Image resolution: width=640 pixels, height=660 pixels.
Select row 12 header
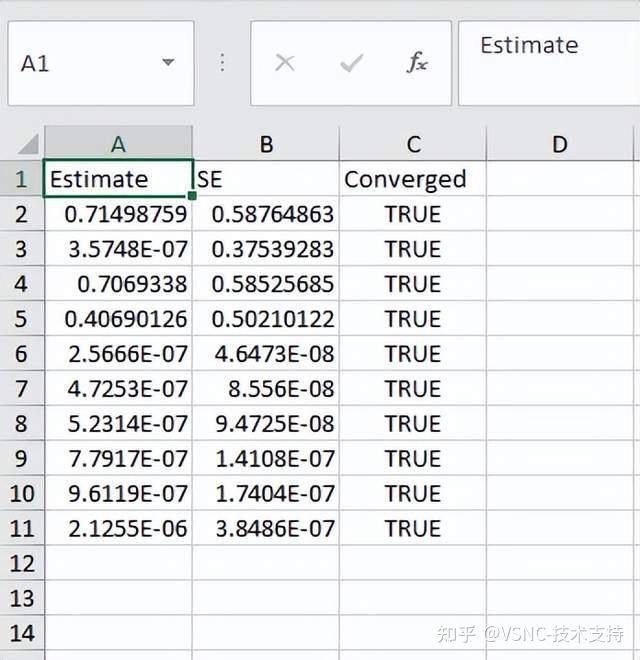pos(22,563)
